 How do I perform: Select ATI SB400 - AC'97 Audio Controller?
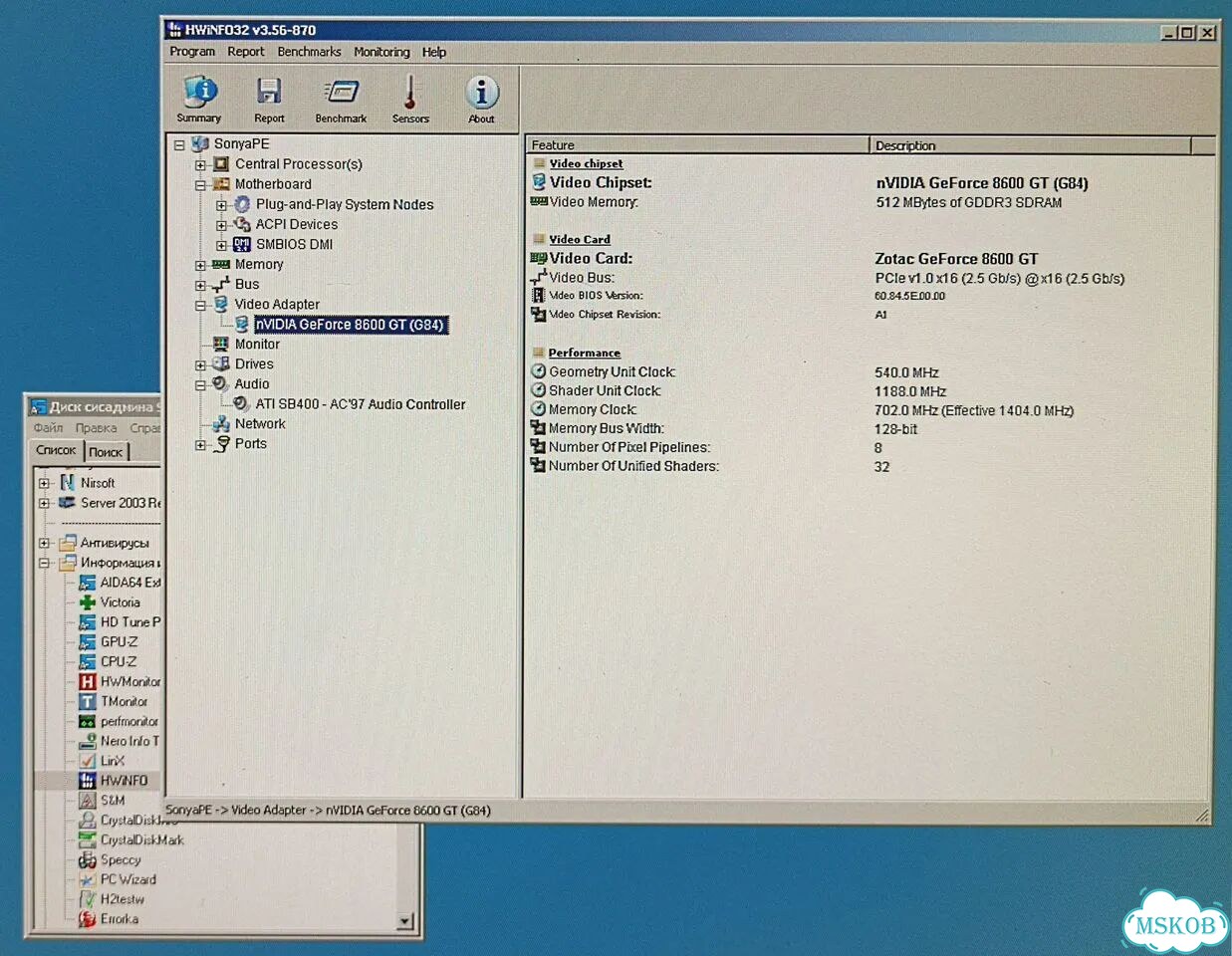point(360,404)
